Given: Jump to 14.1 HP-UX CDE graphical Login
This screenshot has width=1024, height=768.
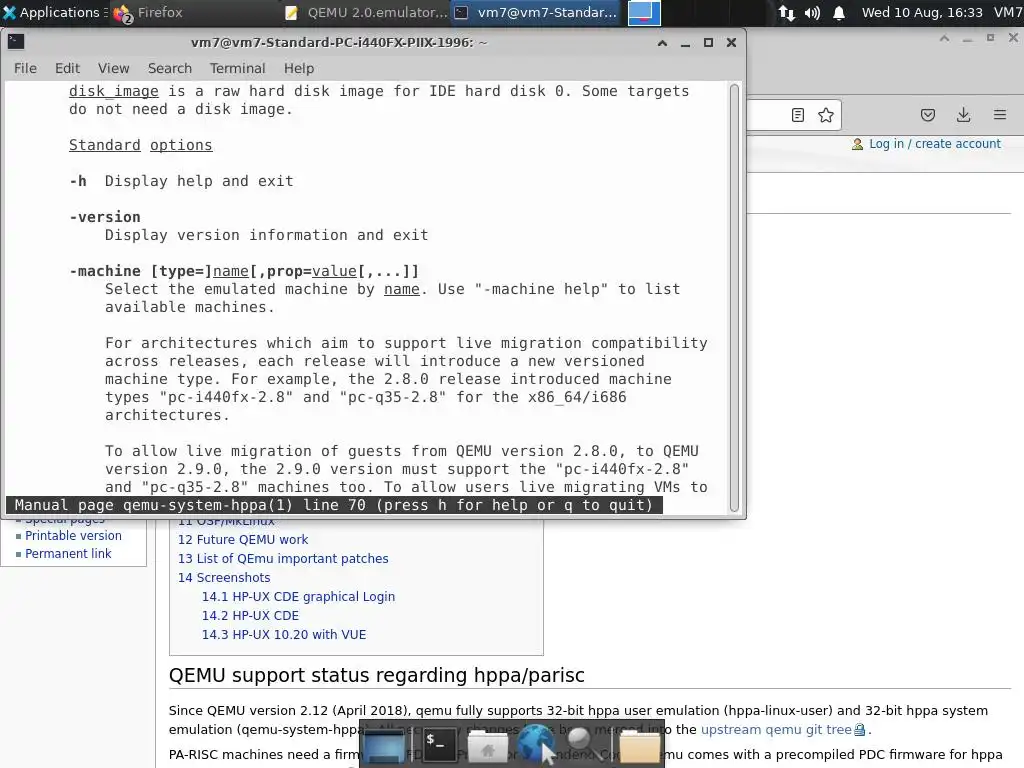Looking at the screenshot, I should coord(298,596).
